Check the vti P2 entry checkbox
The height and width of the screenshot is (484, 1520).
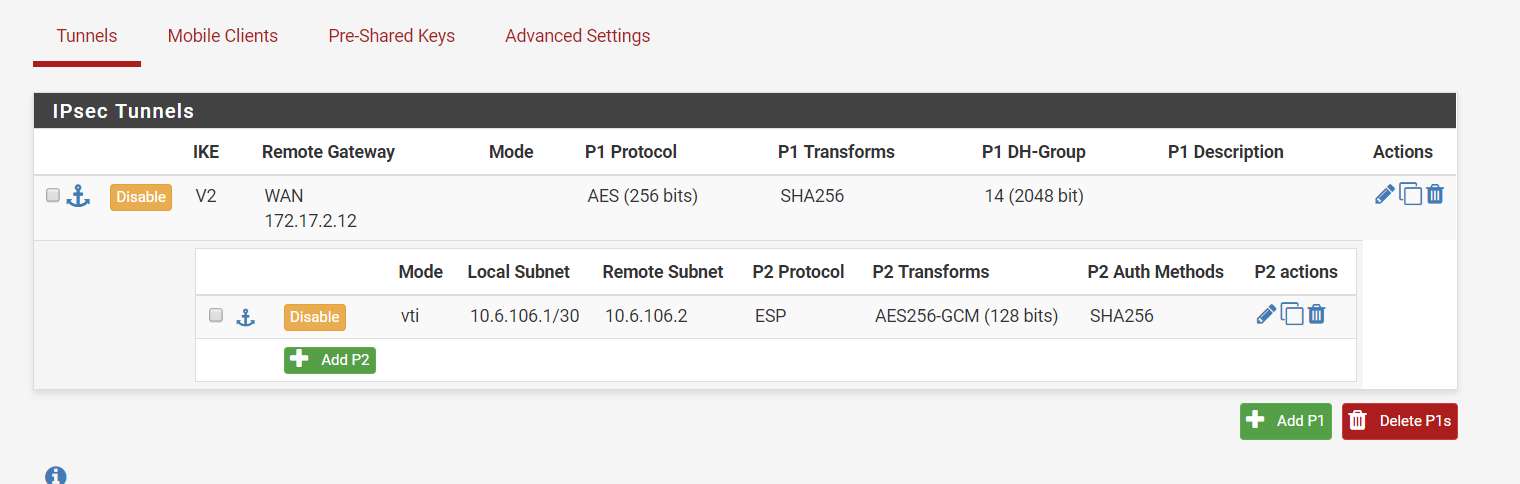pyautogui.click(x=215, y=315)
